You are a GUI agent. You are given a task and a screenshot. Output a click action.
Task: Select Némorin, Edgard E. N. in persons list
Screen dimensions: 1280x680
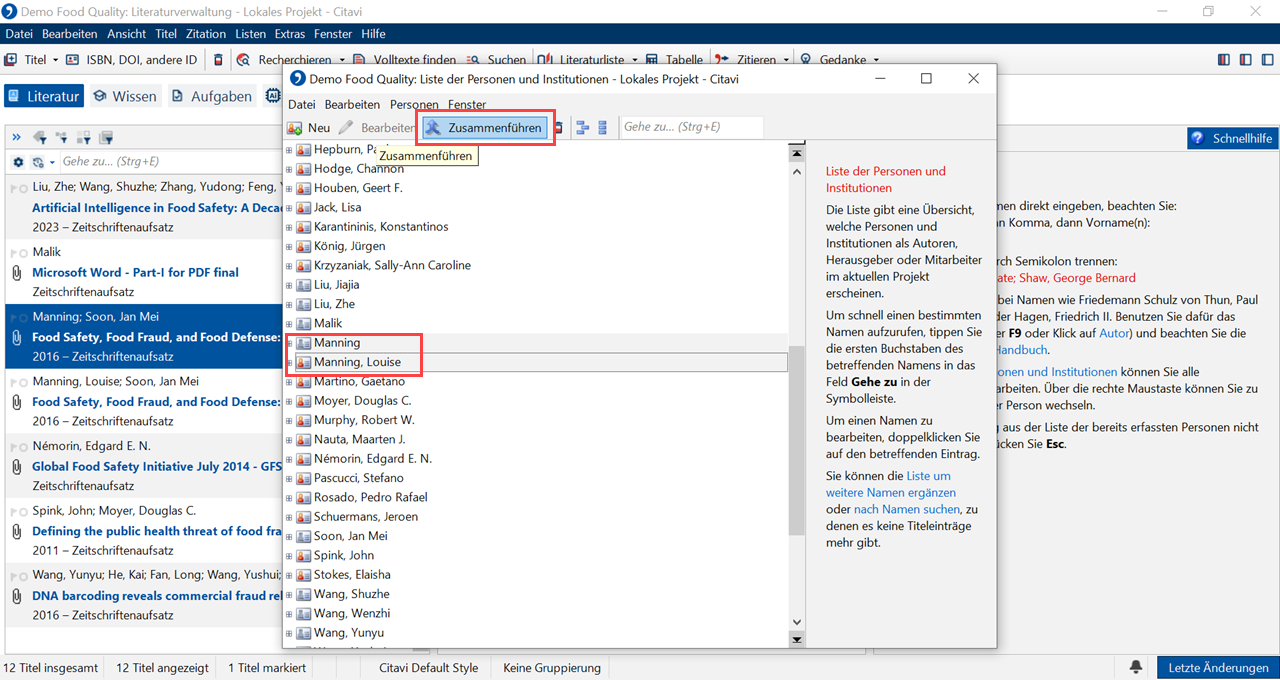373,459
